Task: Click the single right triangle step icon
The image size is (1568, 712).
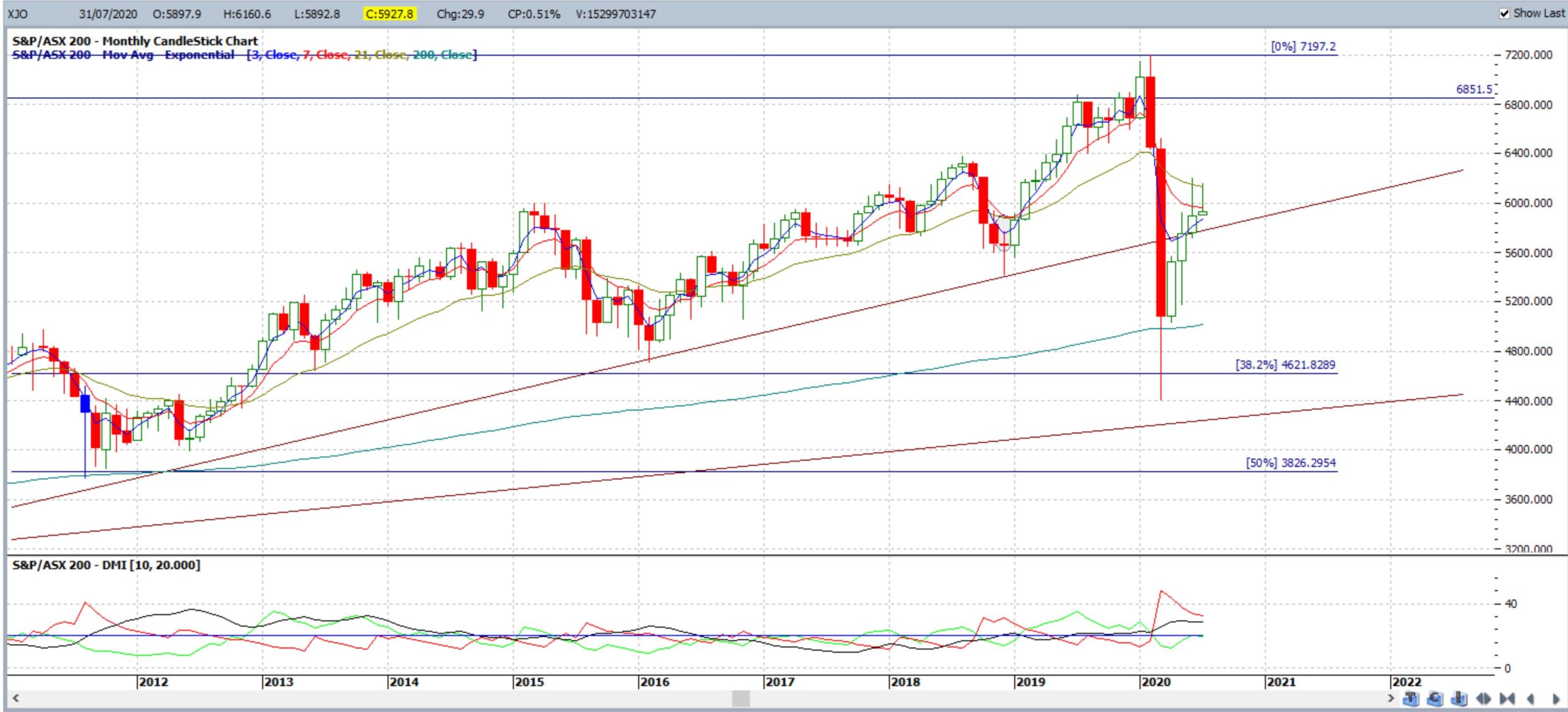Action: (1556, 698)
